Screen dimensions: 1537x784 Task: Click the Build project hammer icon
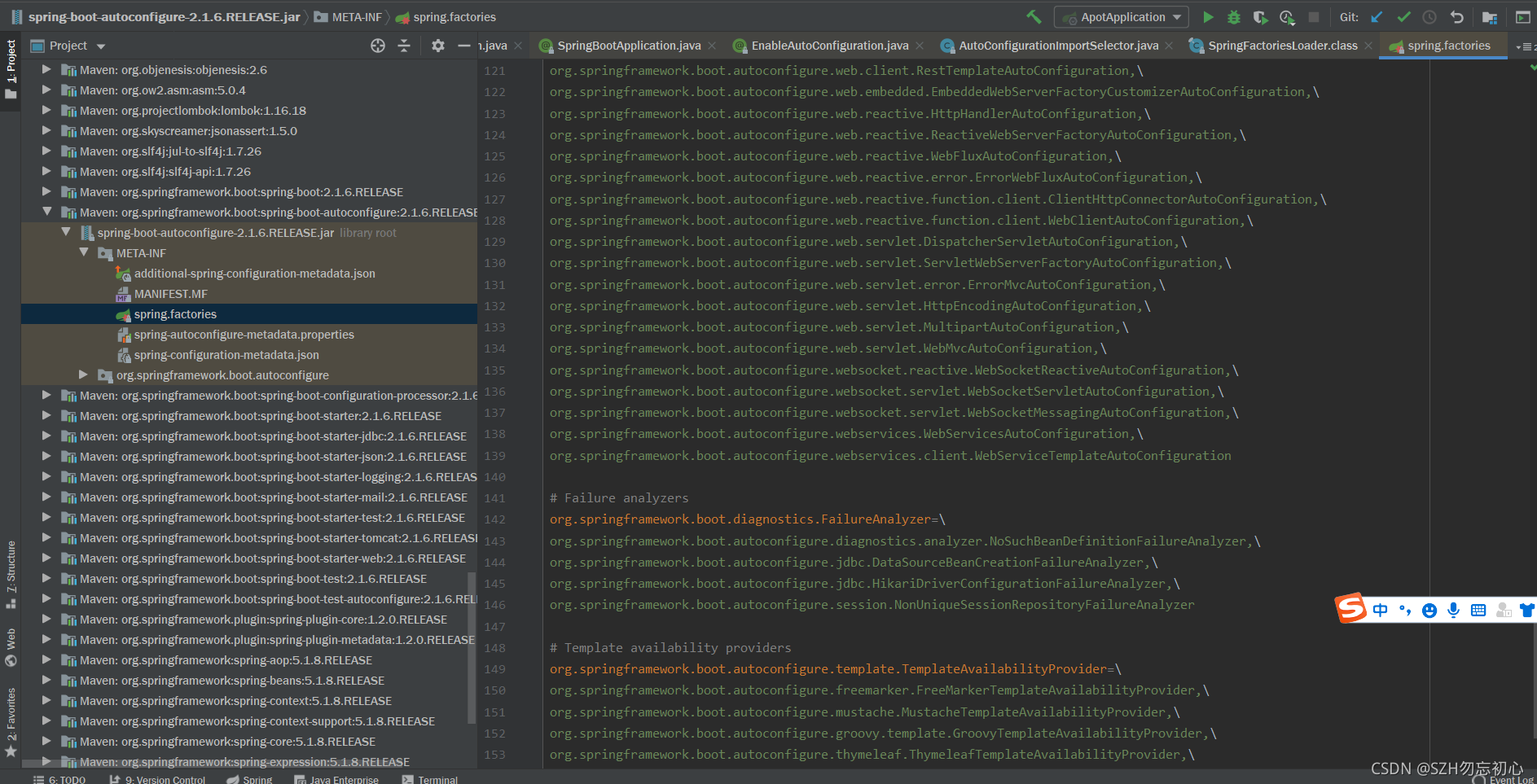(1034, 17)
